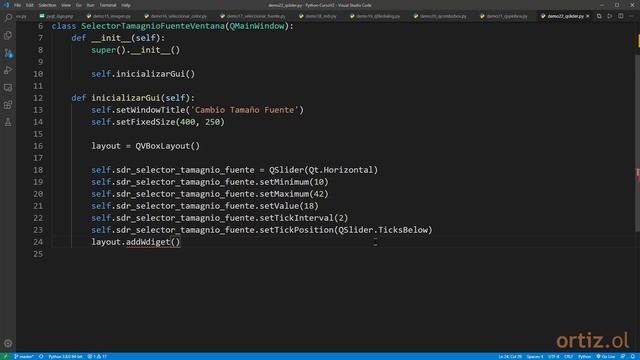Click setValue(18) on line 21
640x360 pixels.
click(289, 206)
